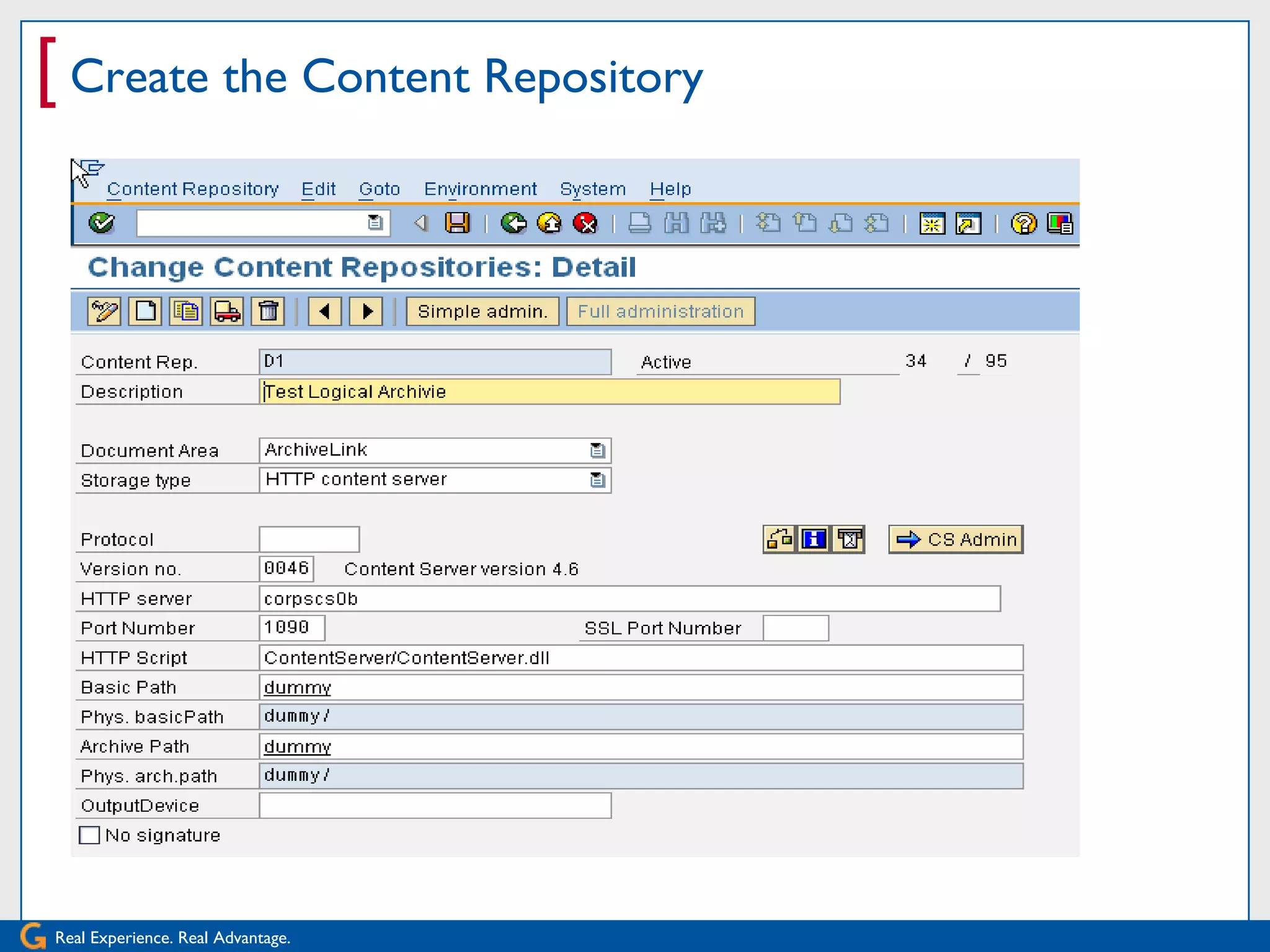Image resolution: width=1270 pixels, height=952 pixels.
Task: Open the Help menu
Action: [670, 189]
